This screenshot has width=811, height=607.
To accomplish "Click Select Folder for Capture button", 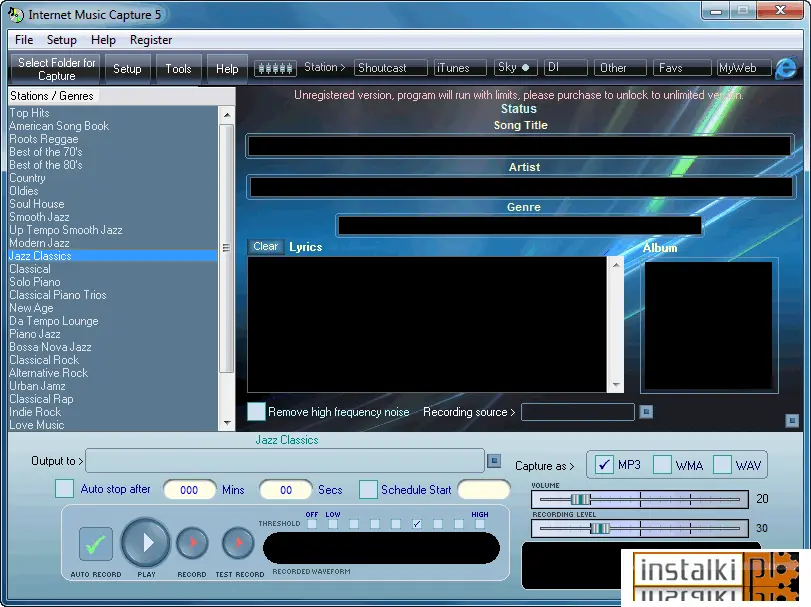I will coord(56,69).
